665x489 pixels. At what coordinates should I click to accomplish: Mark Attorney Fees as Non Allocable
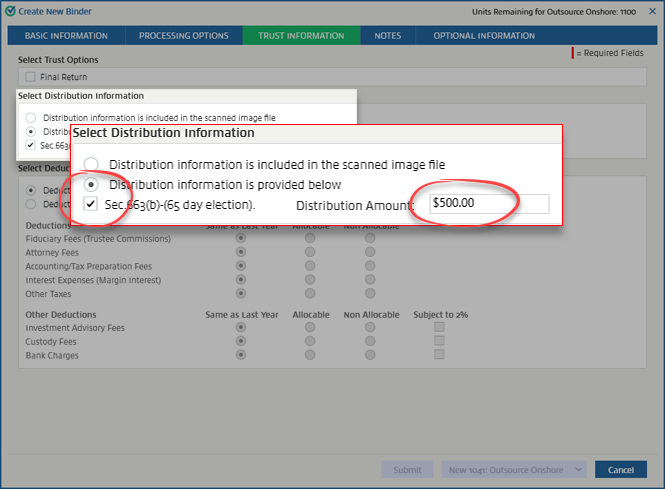click(x=370, y=253)
